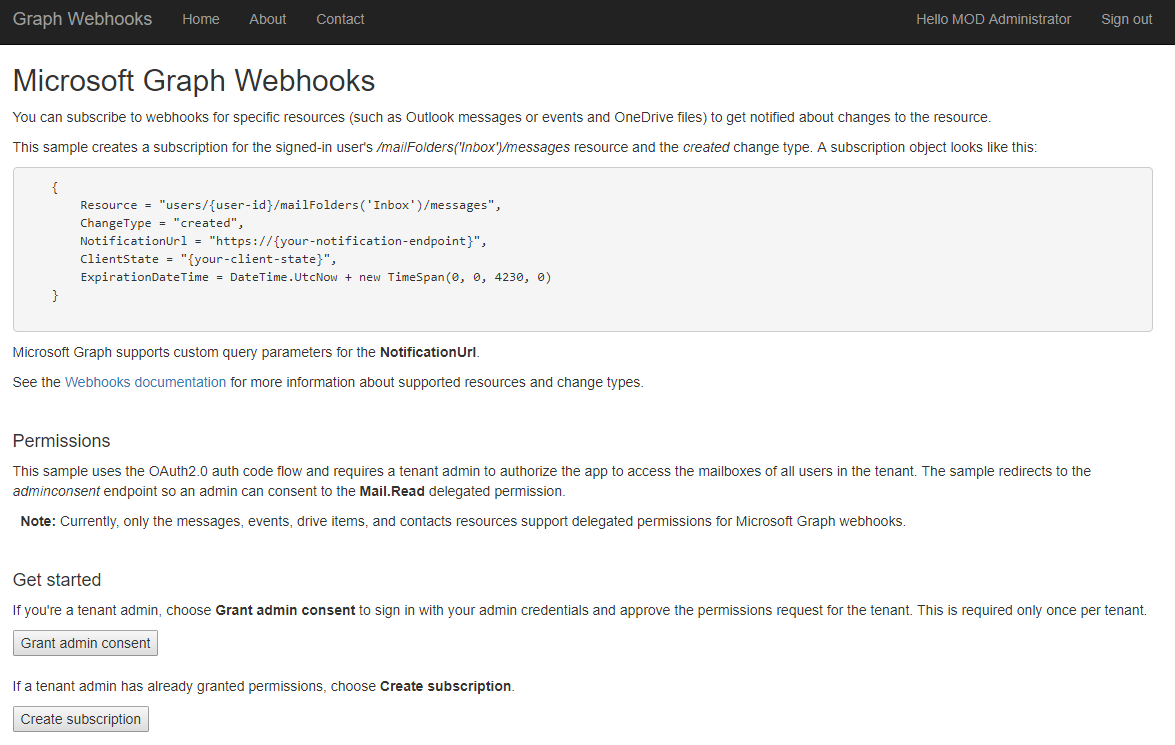The height and width of the screenshot is (745, 1175).
Task: Click the Permissions heading
Action: 61,441
